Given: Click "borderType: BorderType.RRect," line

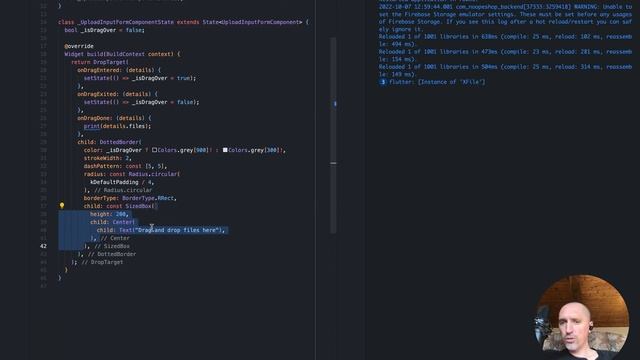Looking at the screenshot, I should 130,198.
